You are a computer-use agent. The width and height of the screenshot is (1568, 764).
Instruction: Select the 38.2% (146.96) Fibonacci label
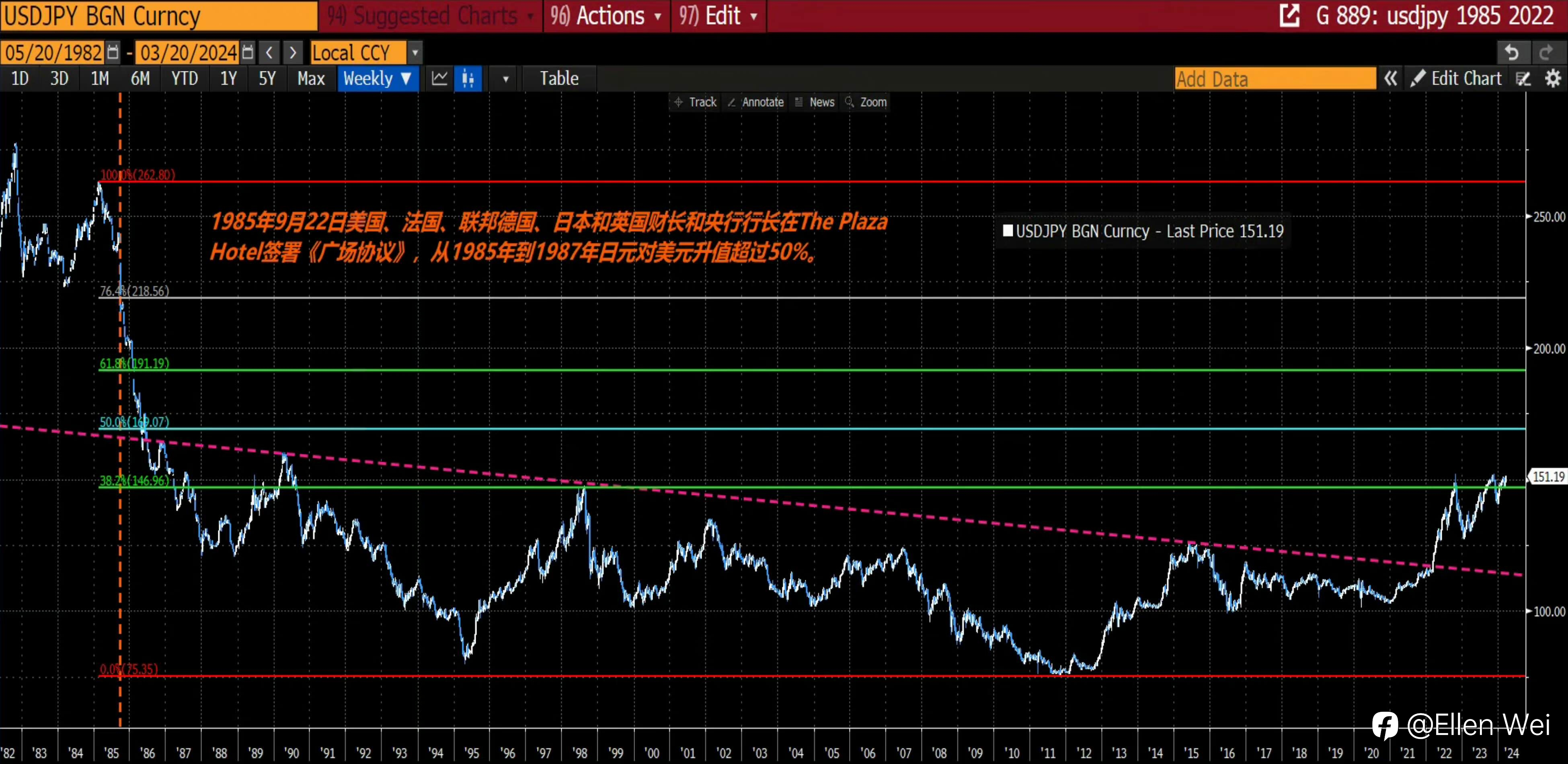click(135, 481)
